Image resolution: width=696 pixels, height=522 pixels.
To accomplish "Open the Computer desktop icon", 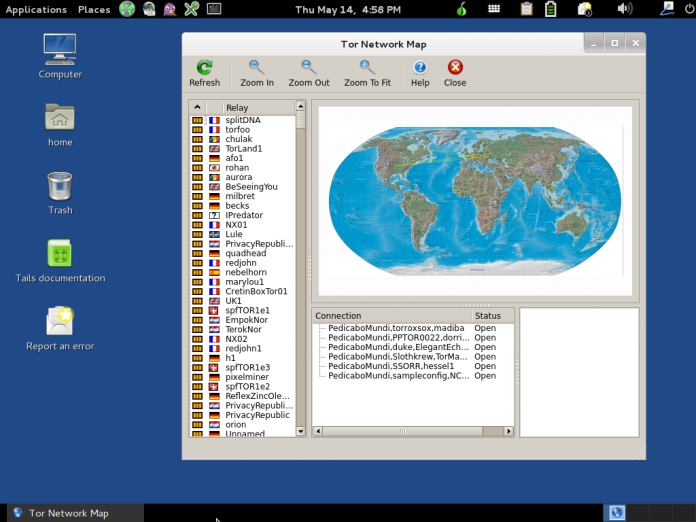I will coord(60,49).
